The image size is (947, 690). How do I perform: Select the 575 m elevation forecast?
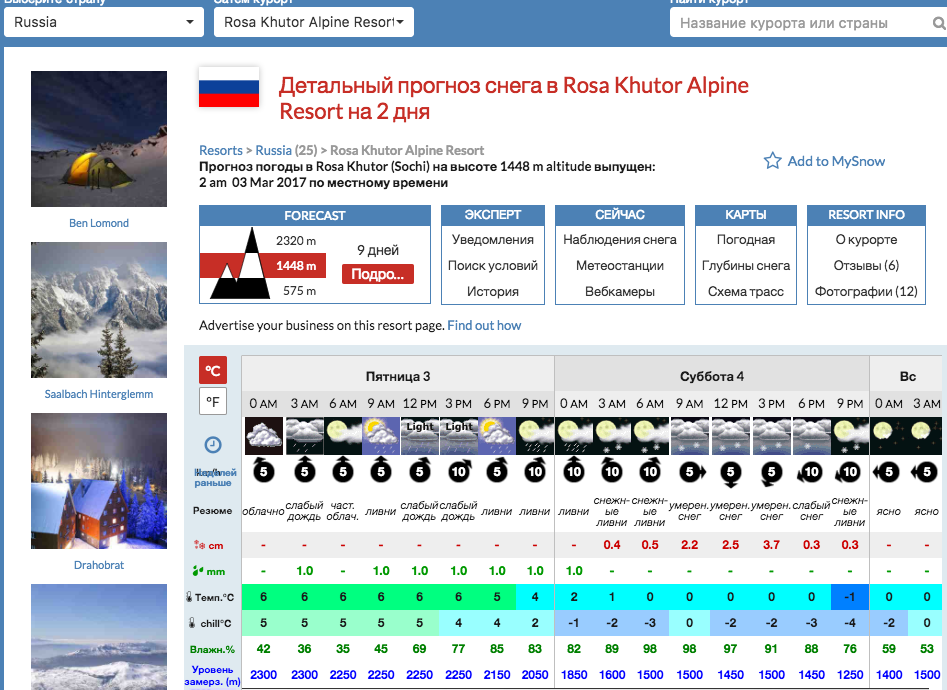[x=300, y=291]
